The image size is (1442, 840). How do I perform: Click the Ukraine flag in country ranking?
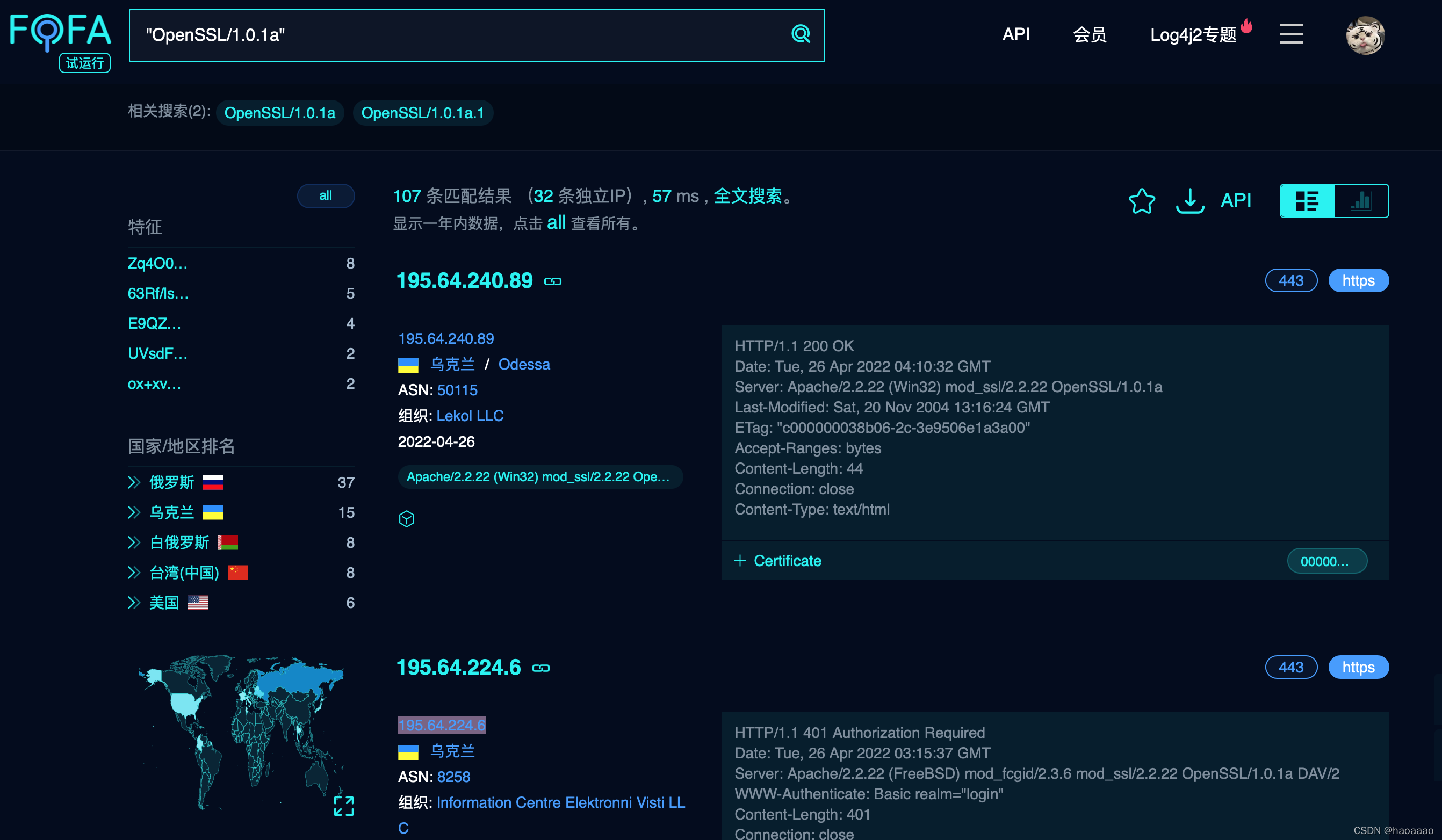tap(213, 512)
